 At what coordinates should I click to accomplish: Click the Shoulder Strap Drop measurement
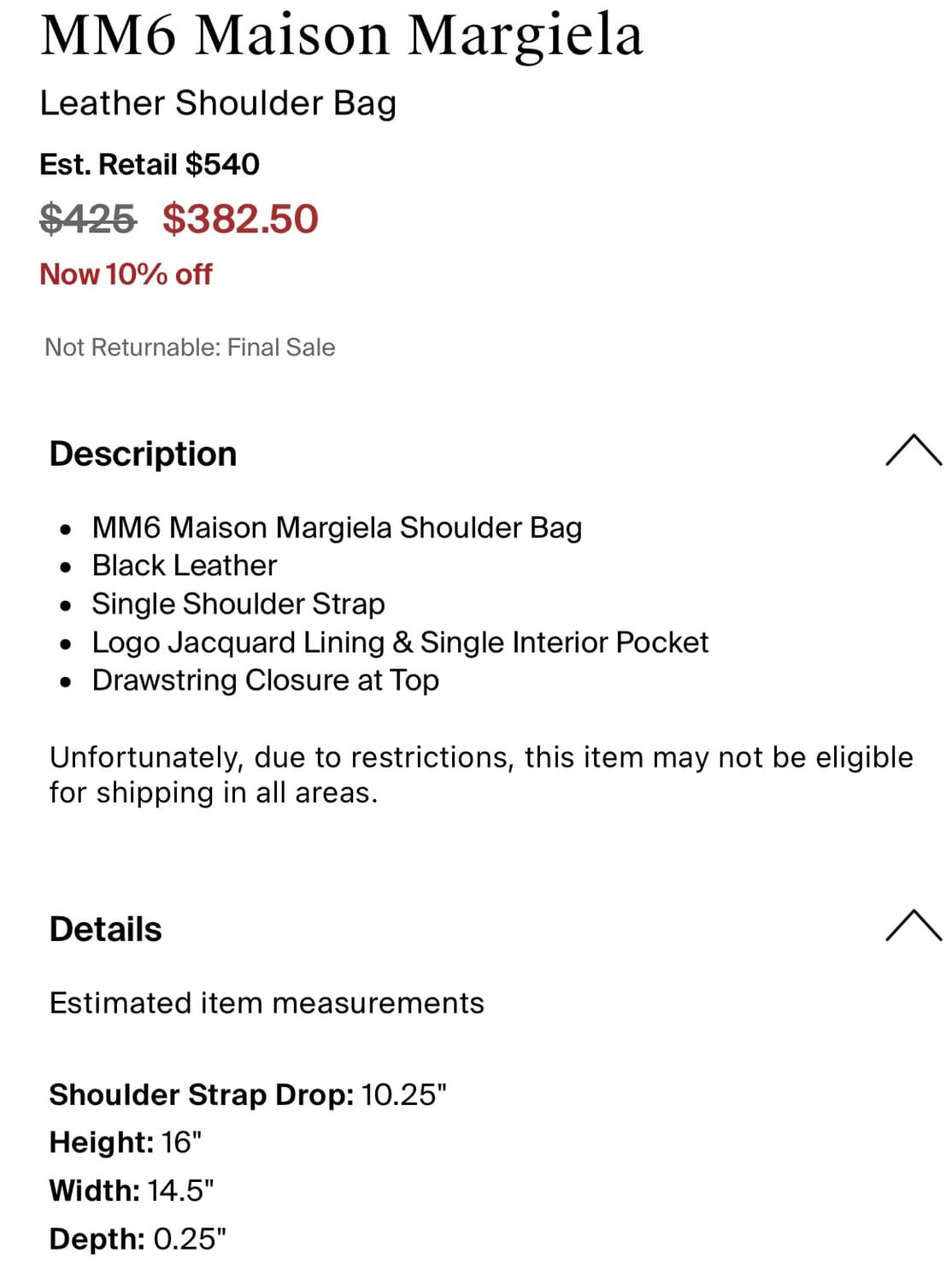248,1095
